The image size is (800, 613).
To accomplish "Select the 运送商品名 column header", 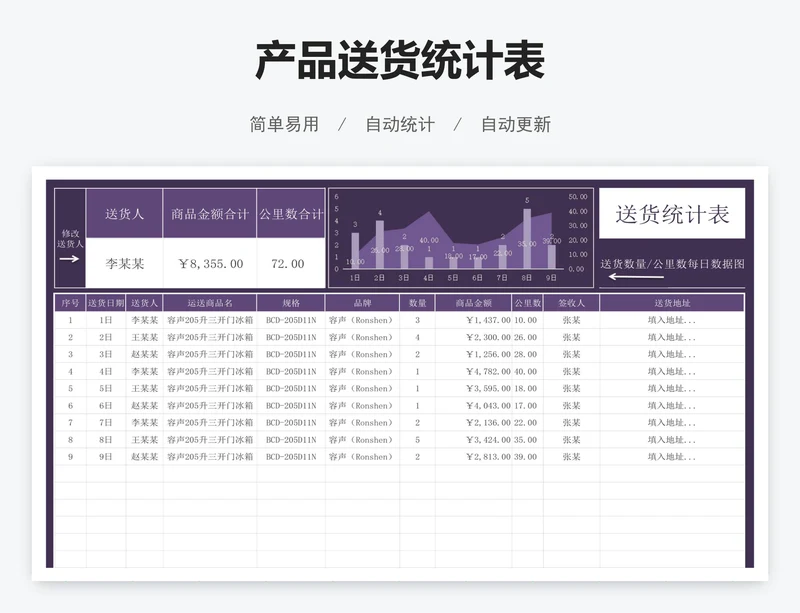I will point(210,303).
